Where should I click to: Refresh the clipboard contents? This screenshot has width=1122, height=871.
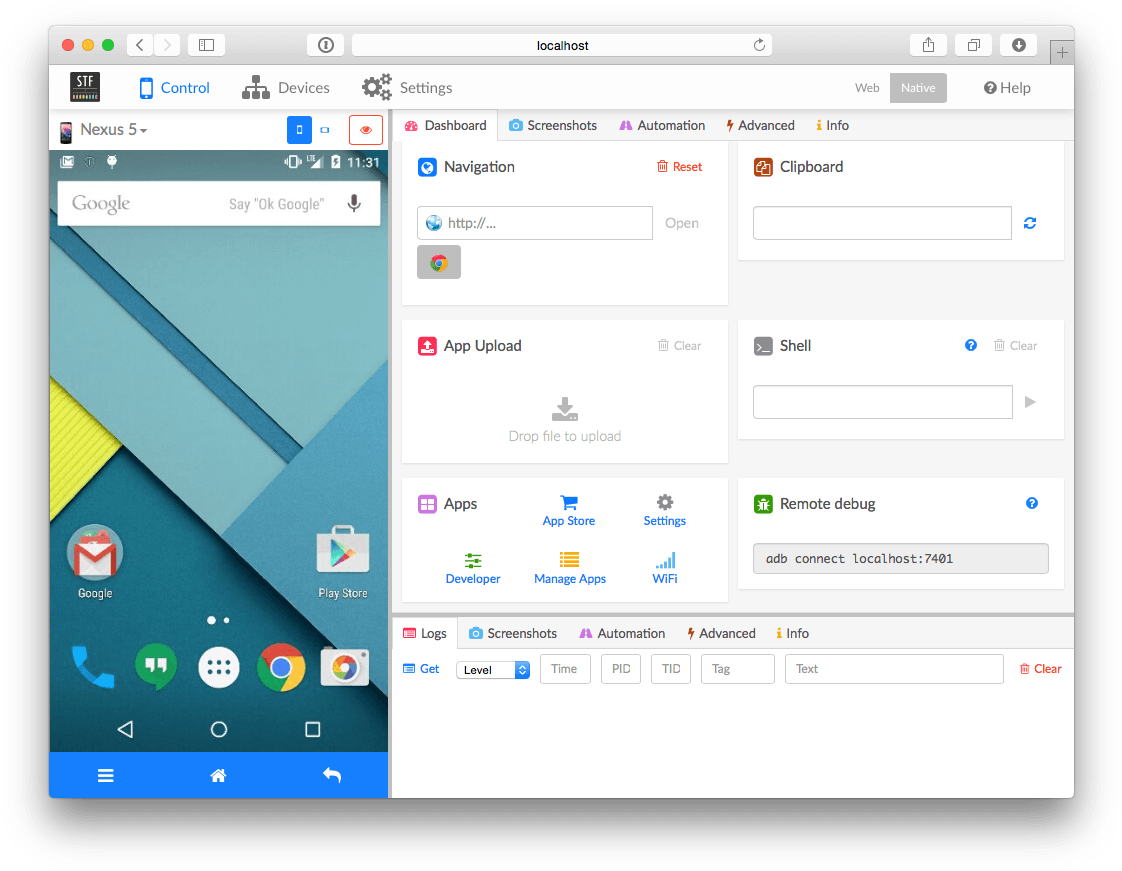tap(1030, 223)
